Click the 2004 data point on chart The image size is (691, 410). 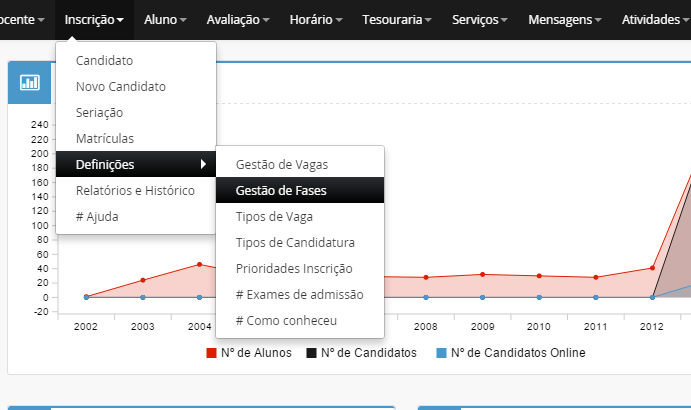pyautogui.click(x=199, y=265)
